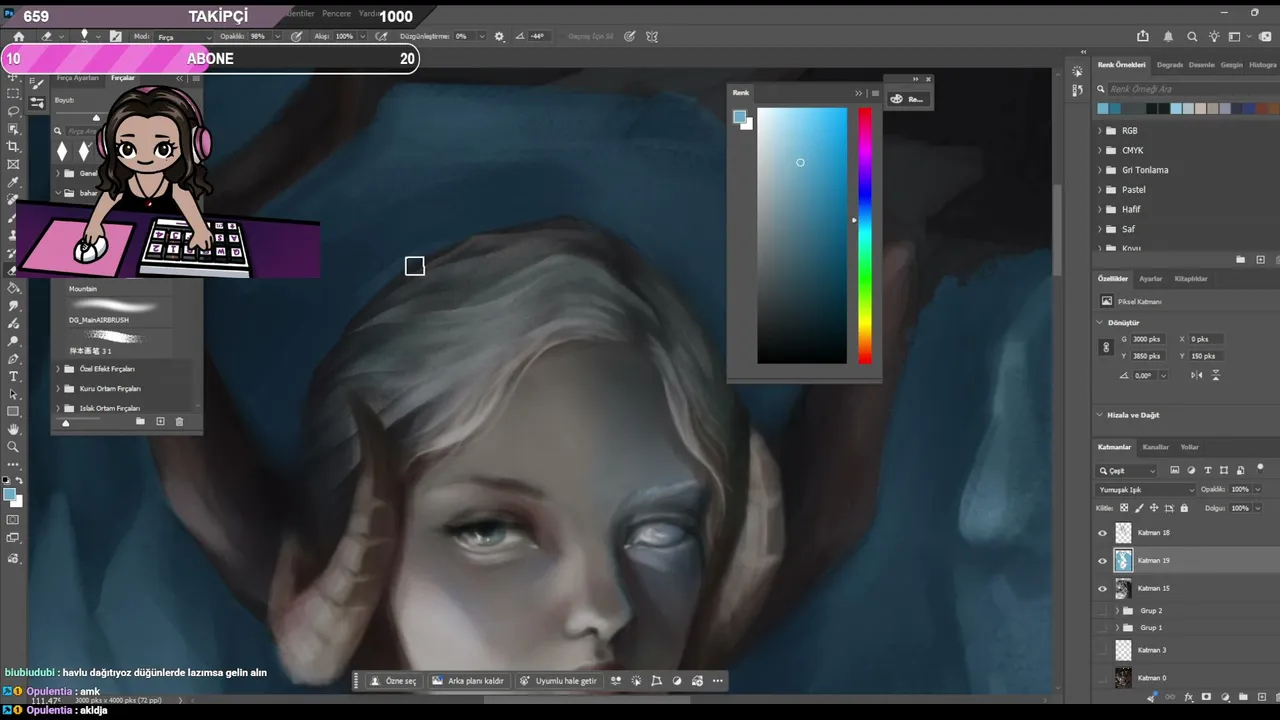Hide layer Katman 15
1280x720 pixels.
tap(1103, 589)
